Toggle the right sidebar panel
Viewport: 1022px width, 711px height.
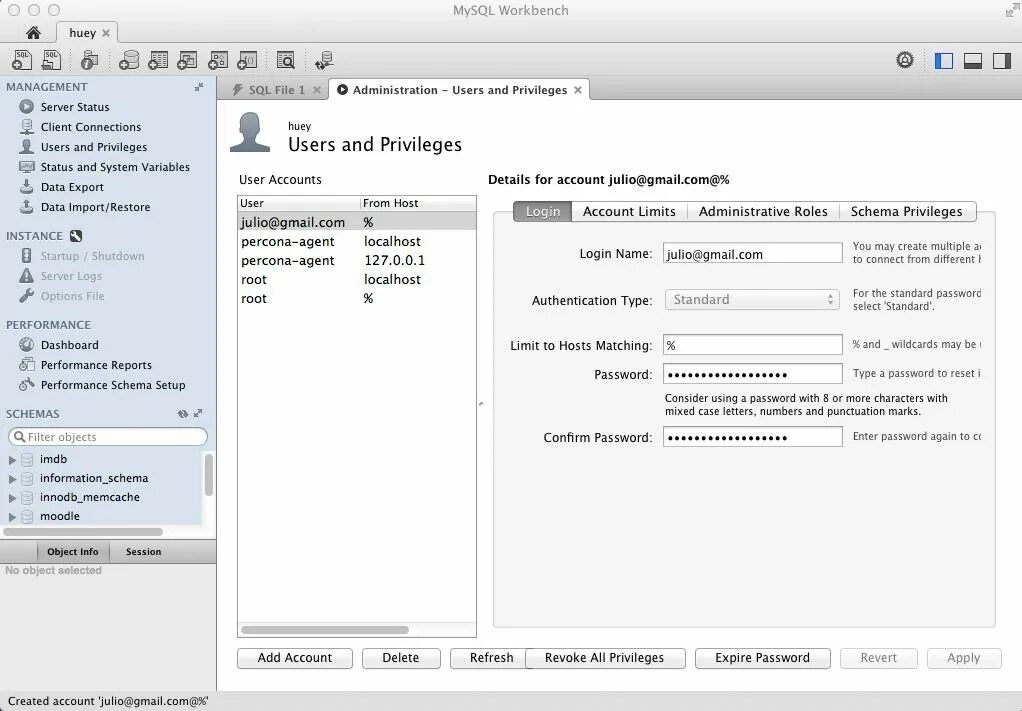point(1002,61)
